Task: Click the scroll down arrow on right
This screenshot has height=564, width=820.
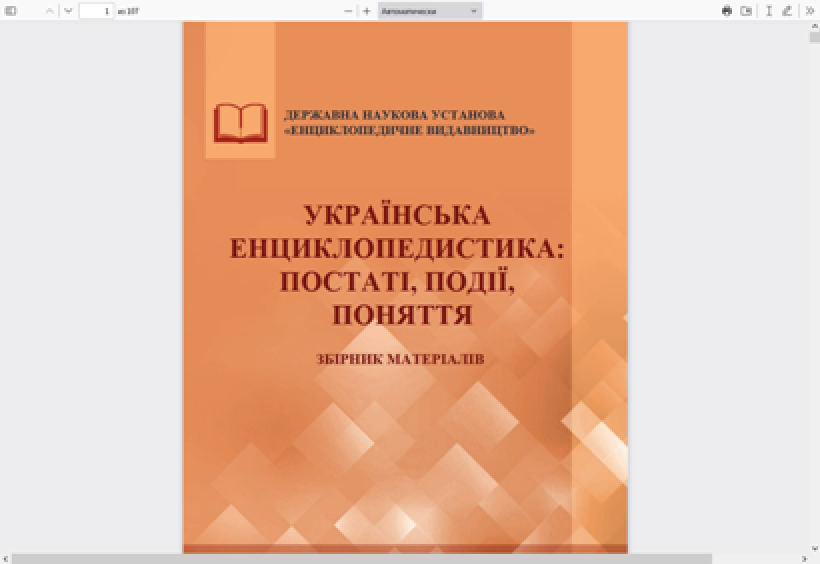Action: tap(814, 547)
